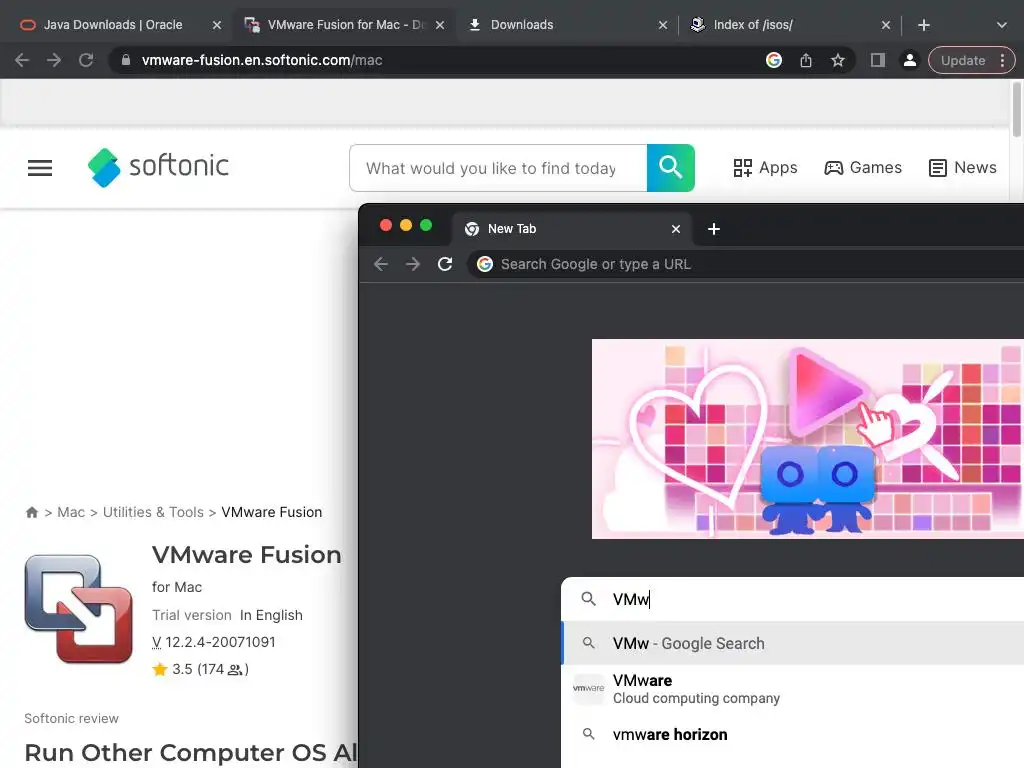This screenshot has height=768, width=1024.
Task: Click the lock icon beside the softonic.com URL
Action: [x=126, y=60]
